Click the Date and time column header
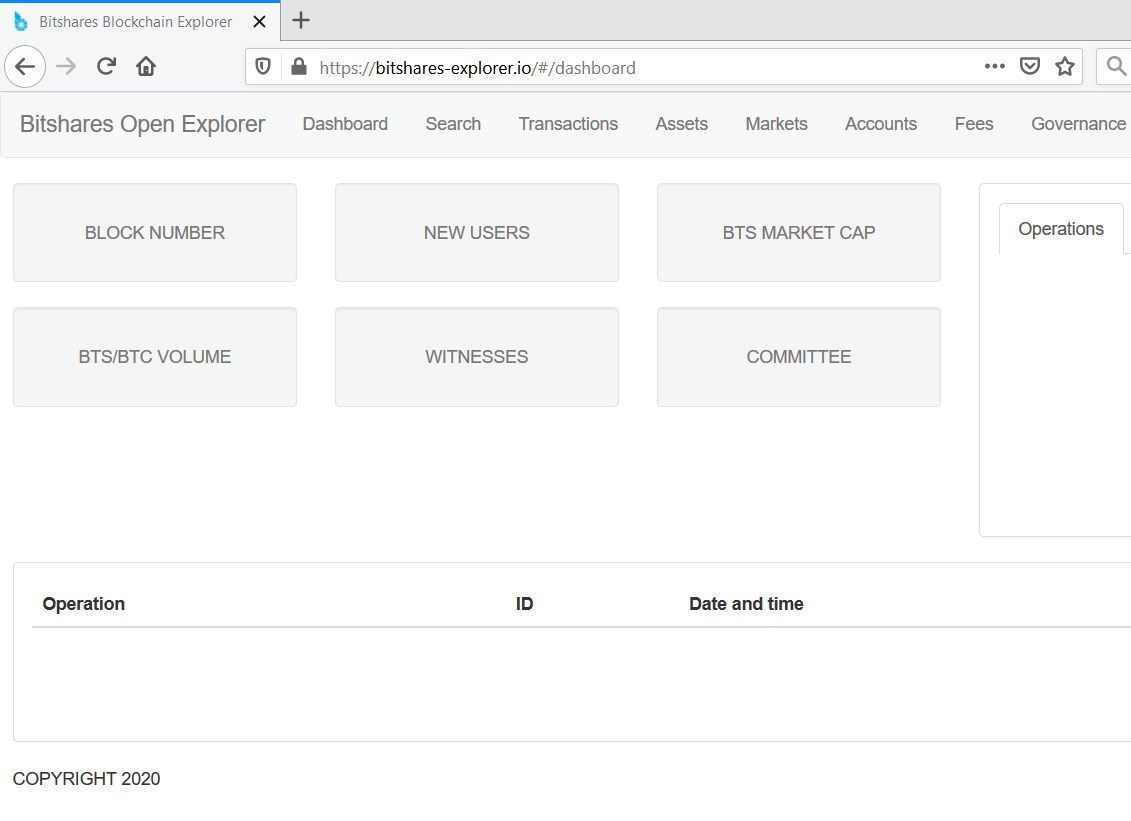Screen dimensions: 1131x821 (746, 604)
